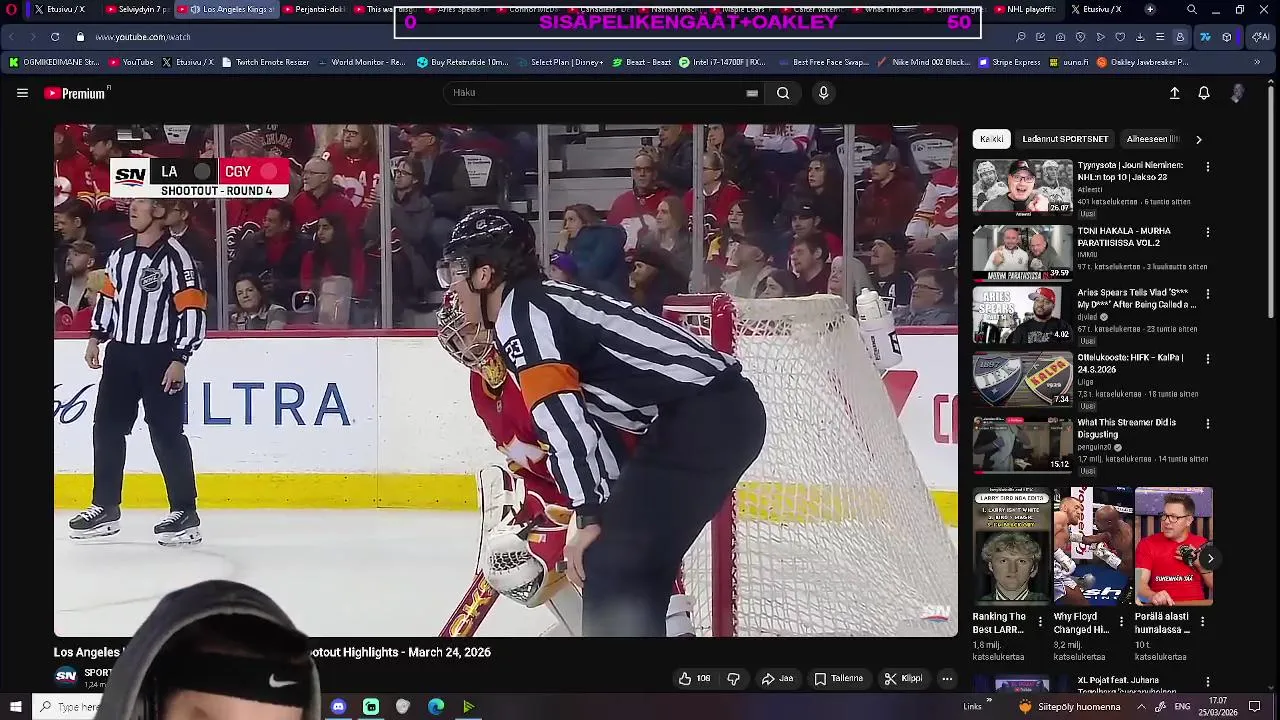Click the YouTube Premium logo

(75, 93)
